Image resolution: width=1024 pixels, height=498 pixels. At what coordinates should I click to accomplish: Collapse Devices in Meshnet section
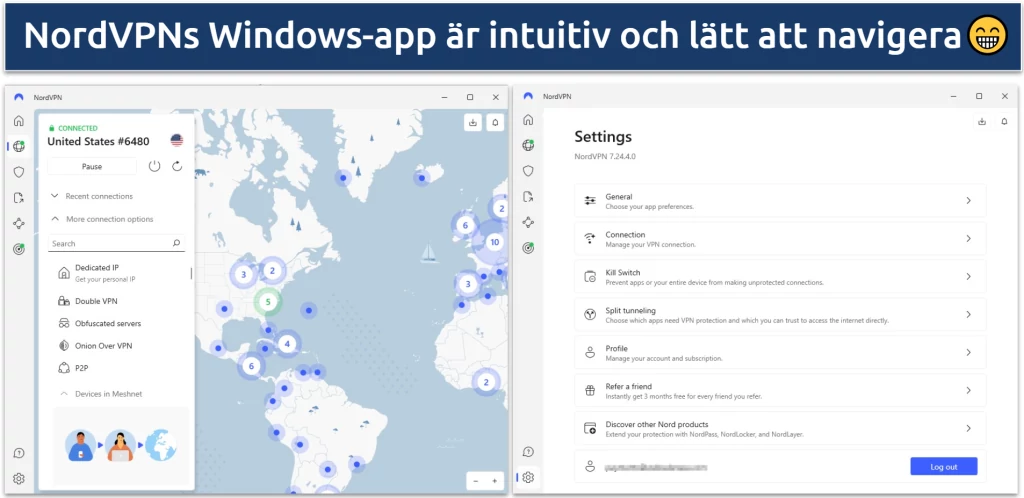[x=101, y=394]
